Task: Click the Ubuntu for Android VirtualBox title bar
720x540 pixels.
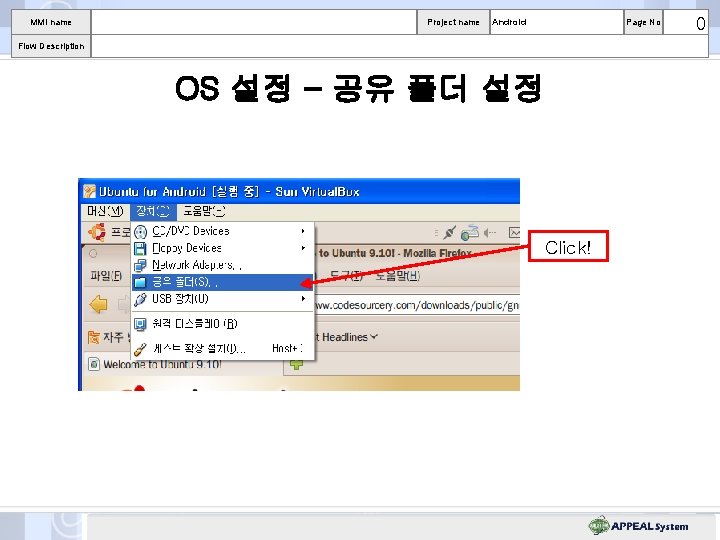Action: (x=299, y=191)
